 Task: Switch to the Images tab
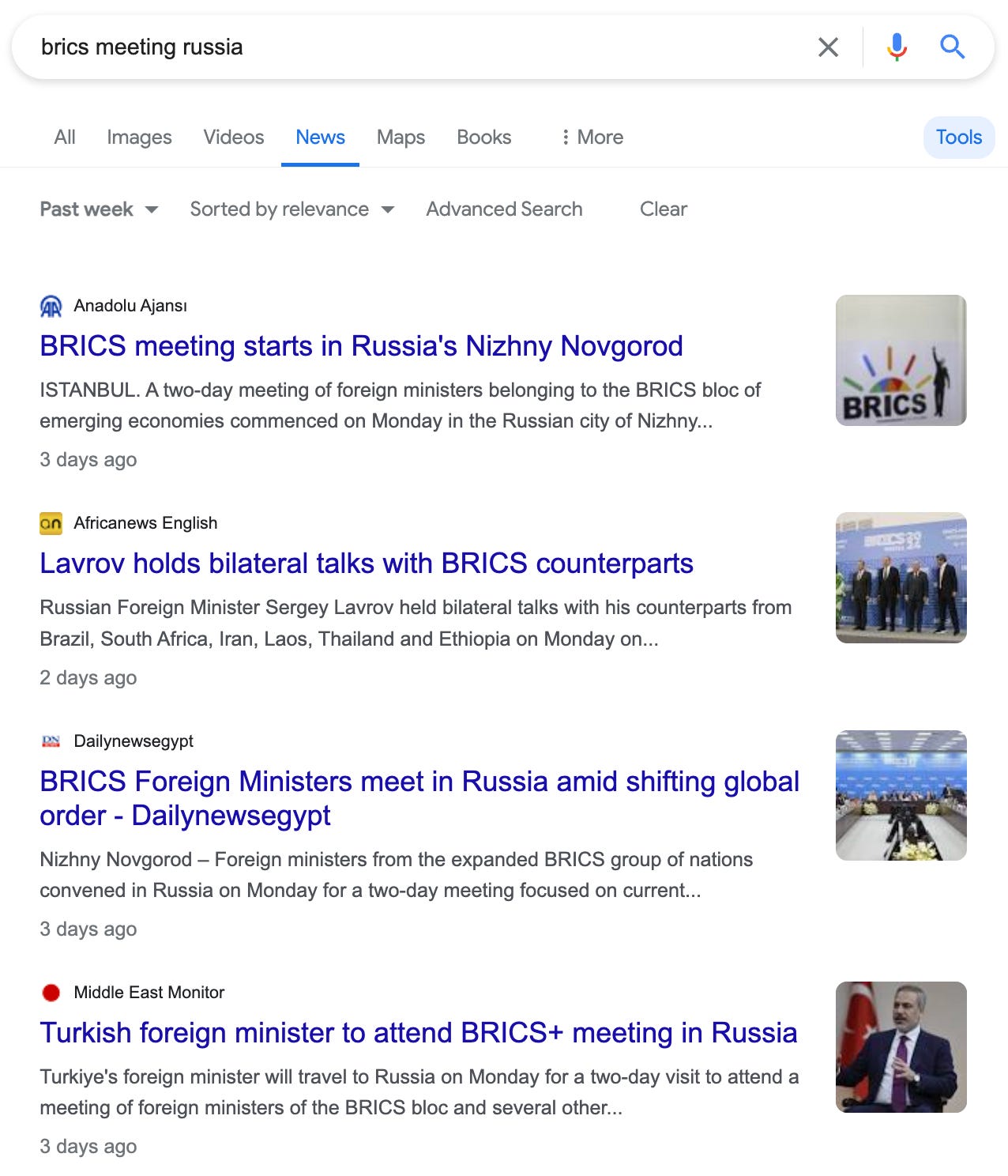(x=139, y=138)
